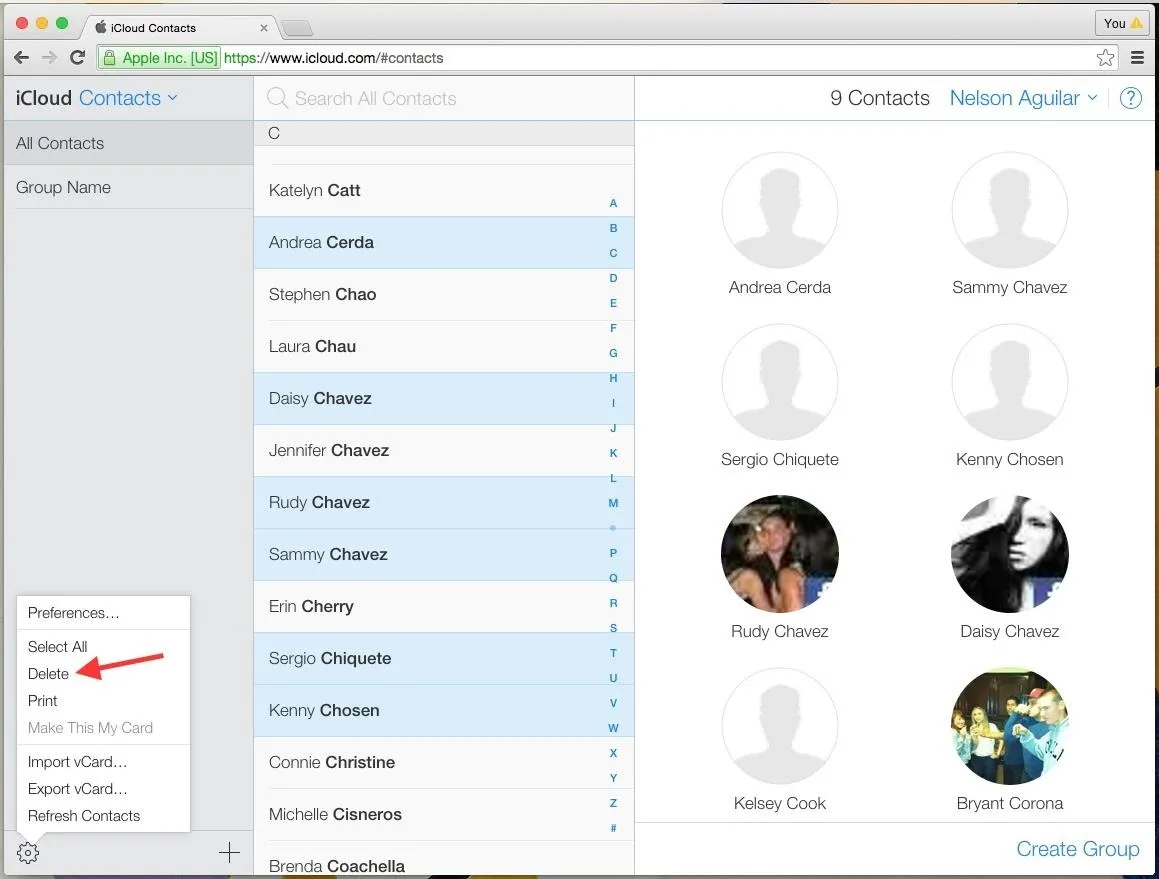Reload the page with browser refresh icon

(78, 58)
